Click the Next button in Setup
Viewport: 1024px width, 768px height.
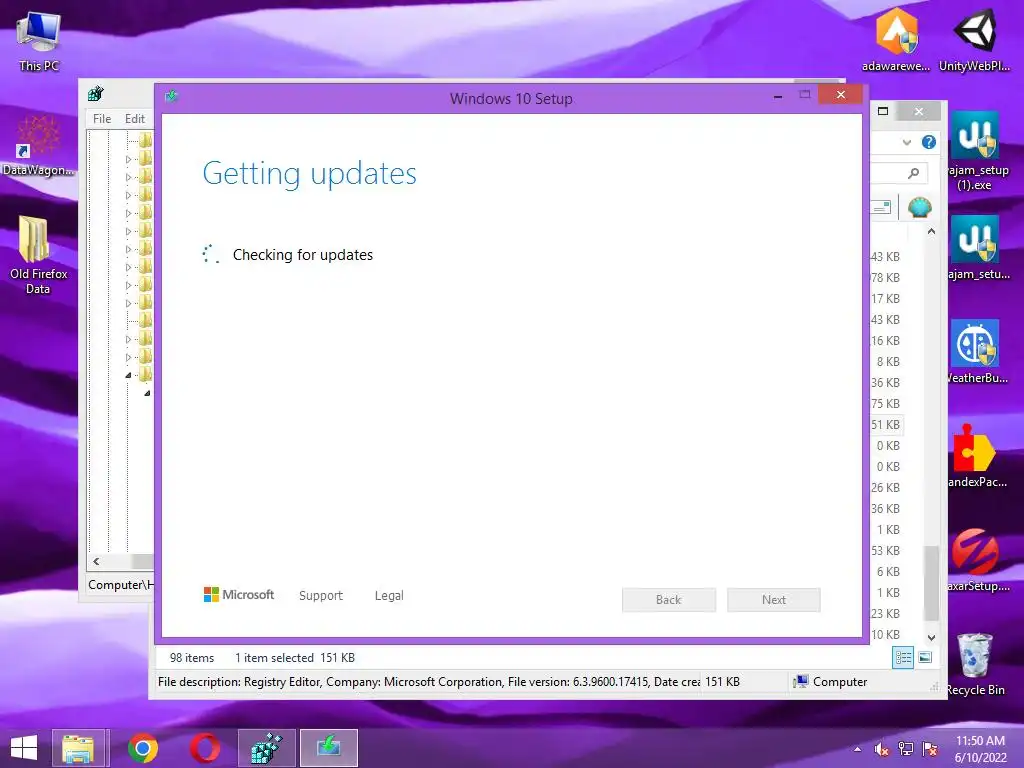click(x=774, y=600)
